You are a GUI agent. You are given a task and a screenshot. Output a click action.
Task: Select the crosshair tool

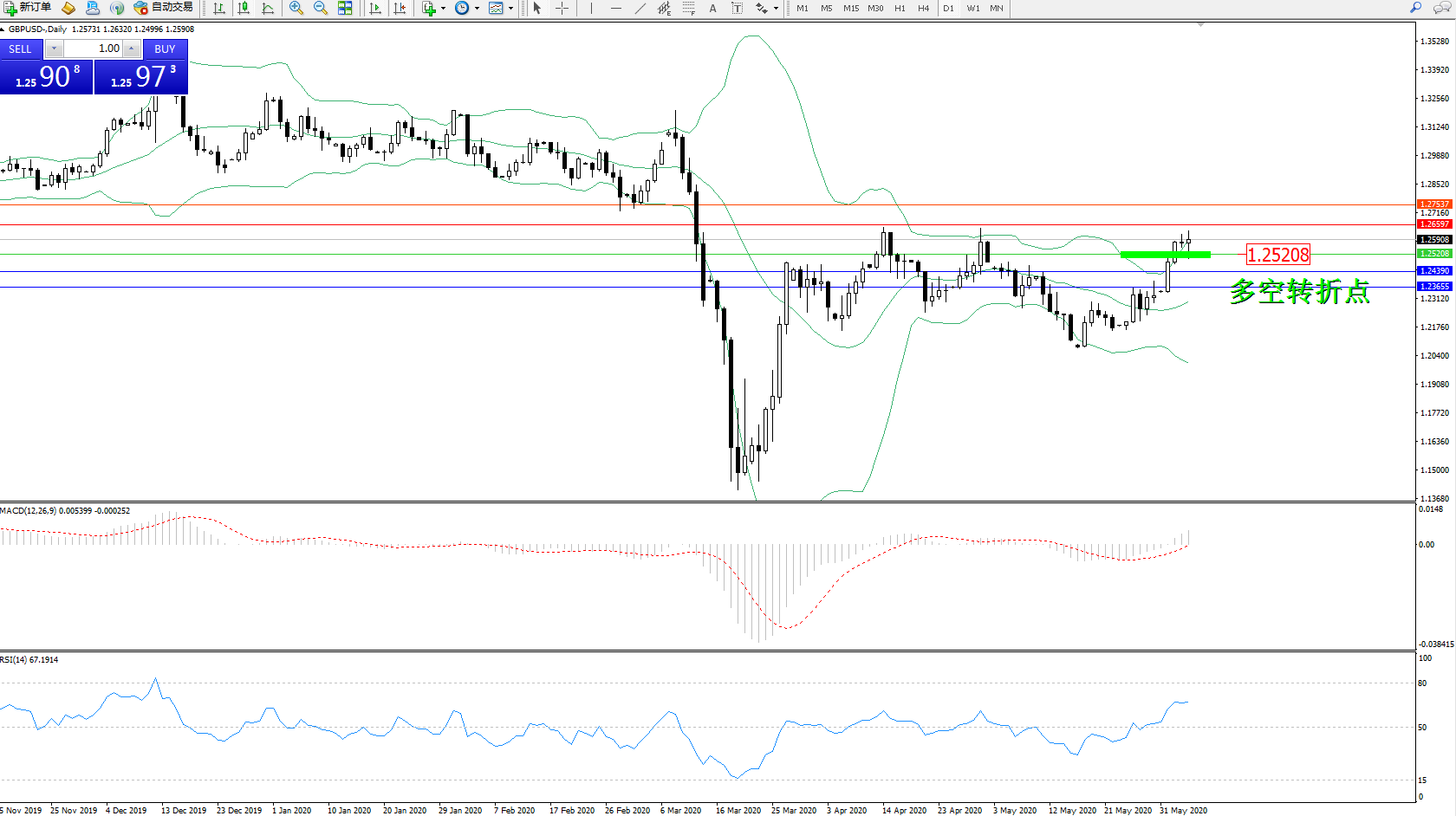(x=562, y=8)
